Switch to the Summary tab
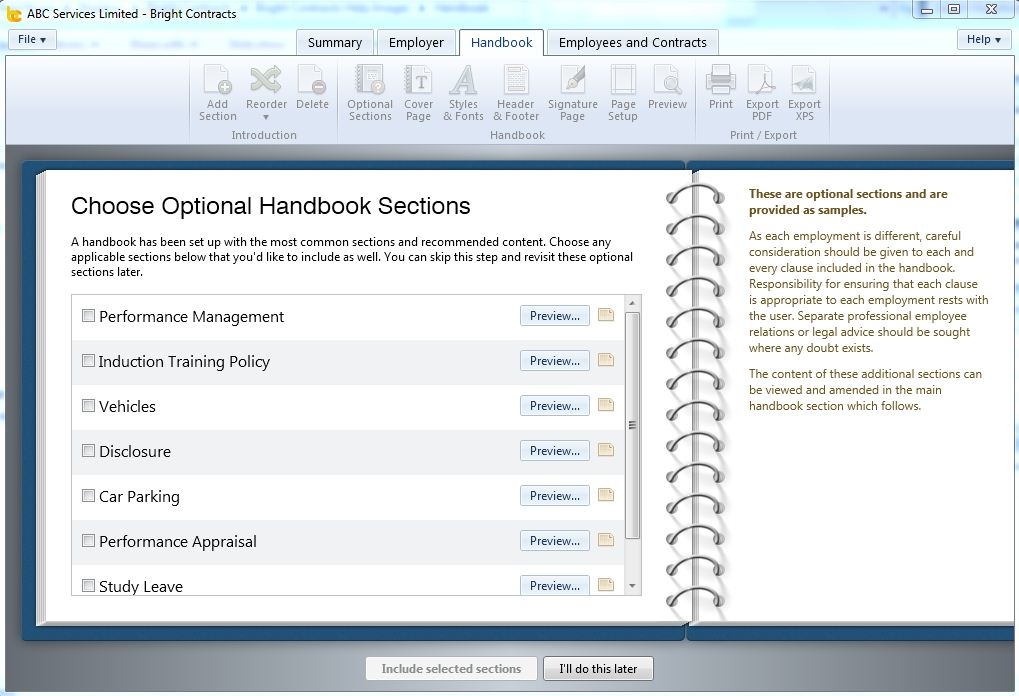 click(x=335, y=43)
